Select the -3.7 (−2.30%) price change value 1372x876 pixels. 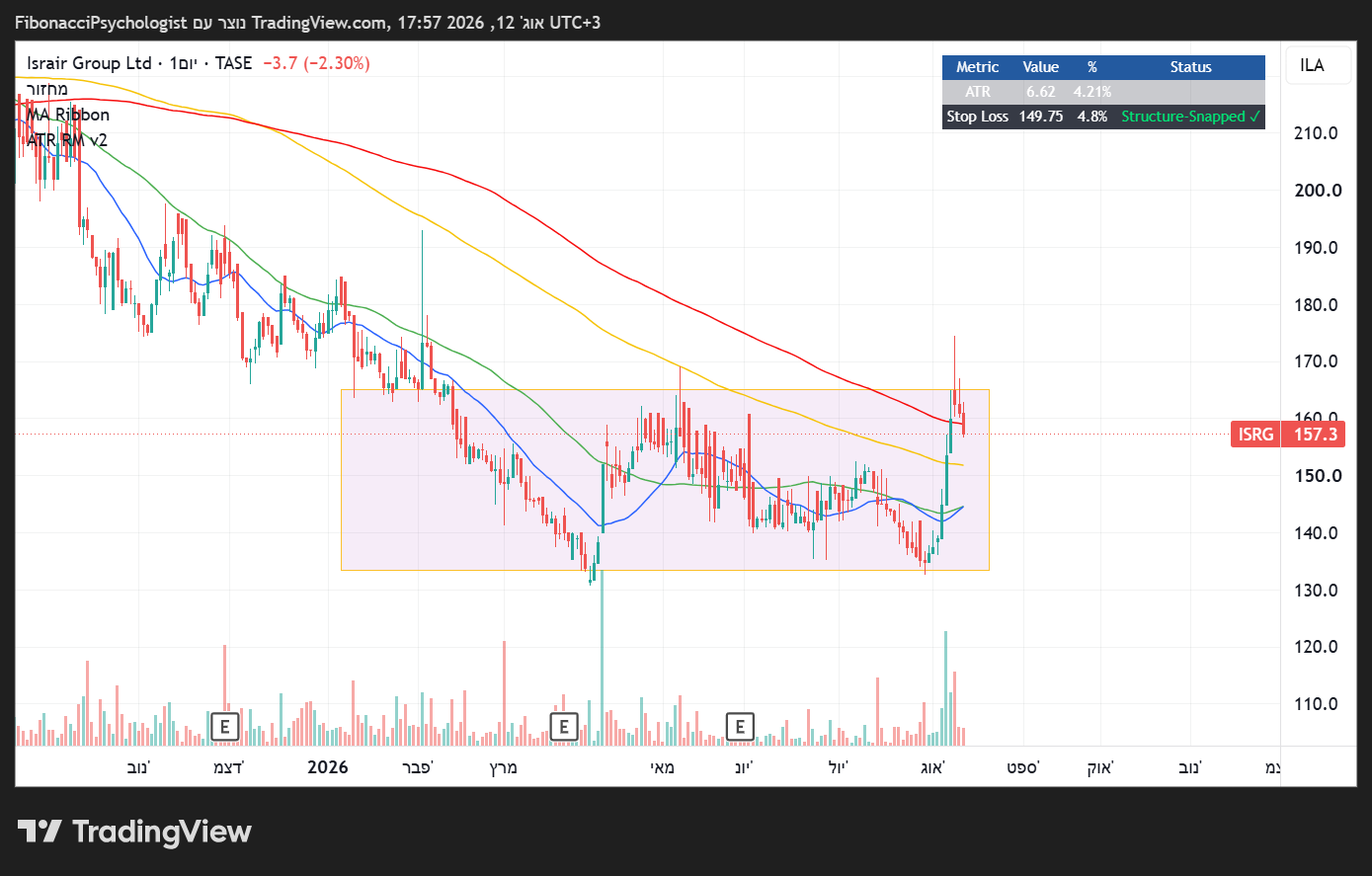click(x=316, y=63)
